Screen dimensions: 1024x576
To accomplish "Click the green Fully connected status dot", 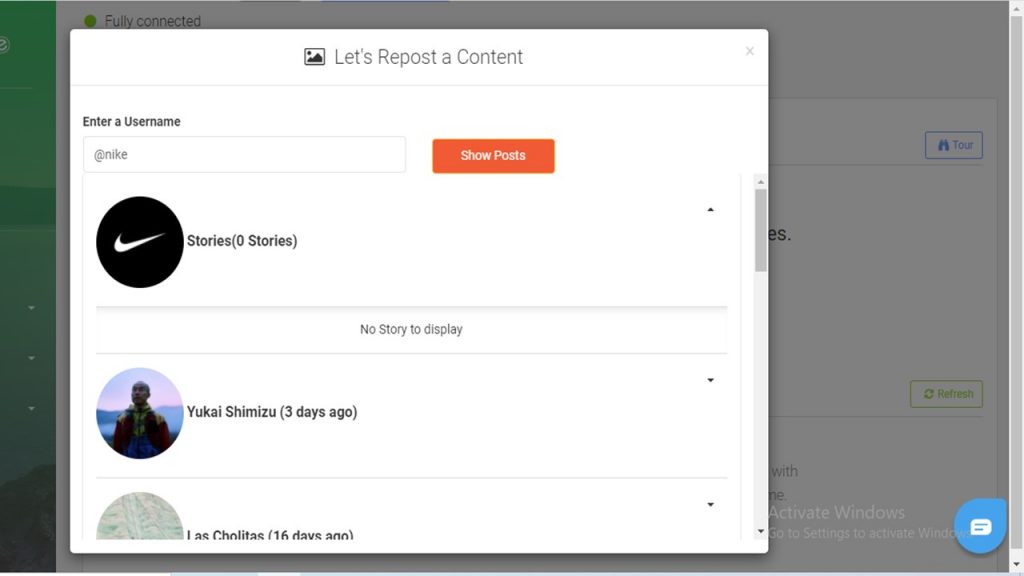I will (x=90, y=21).
